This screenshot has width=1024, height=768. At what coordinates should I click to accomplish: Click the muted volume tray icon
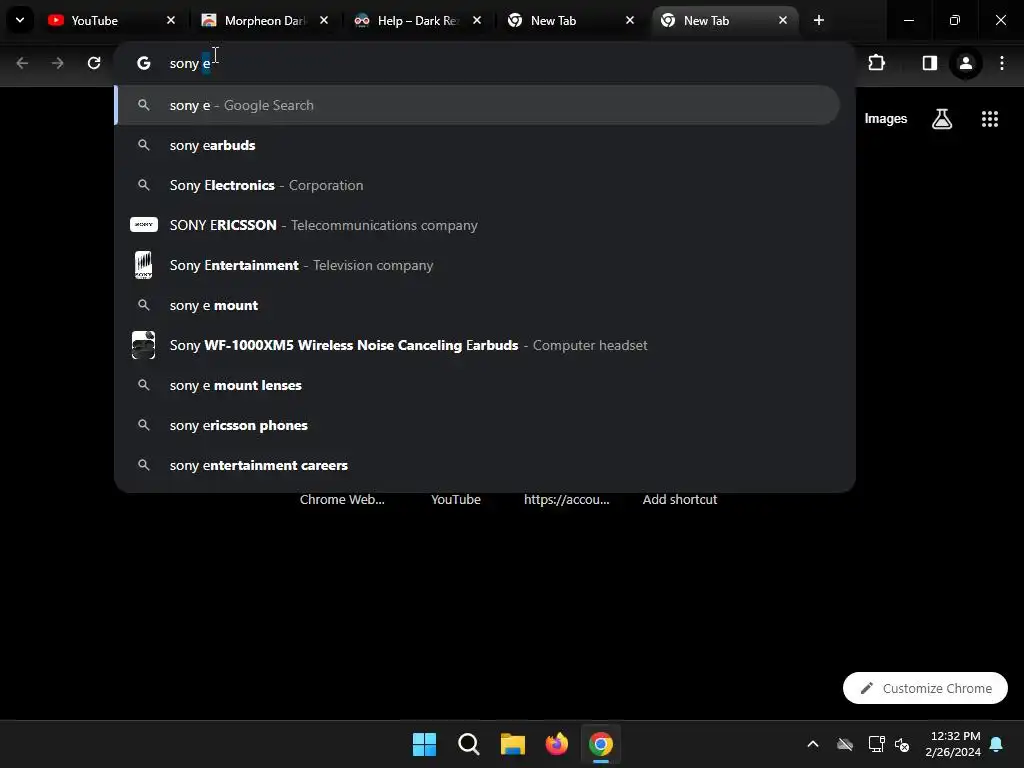(x=903, y=744)
